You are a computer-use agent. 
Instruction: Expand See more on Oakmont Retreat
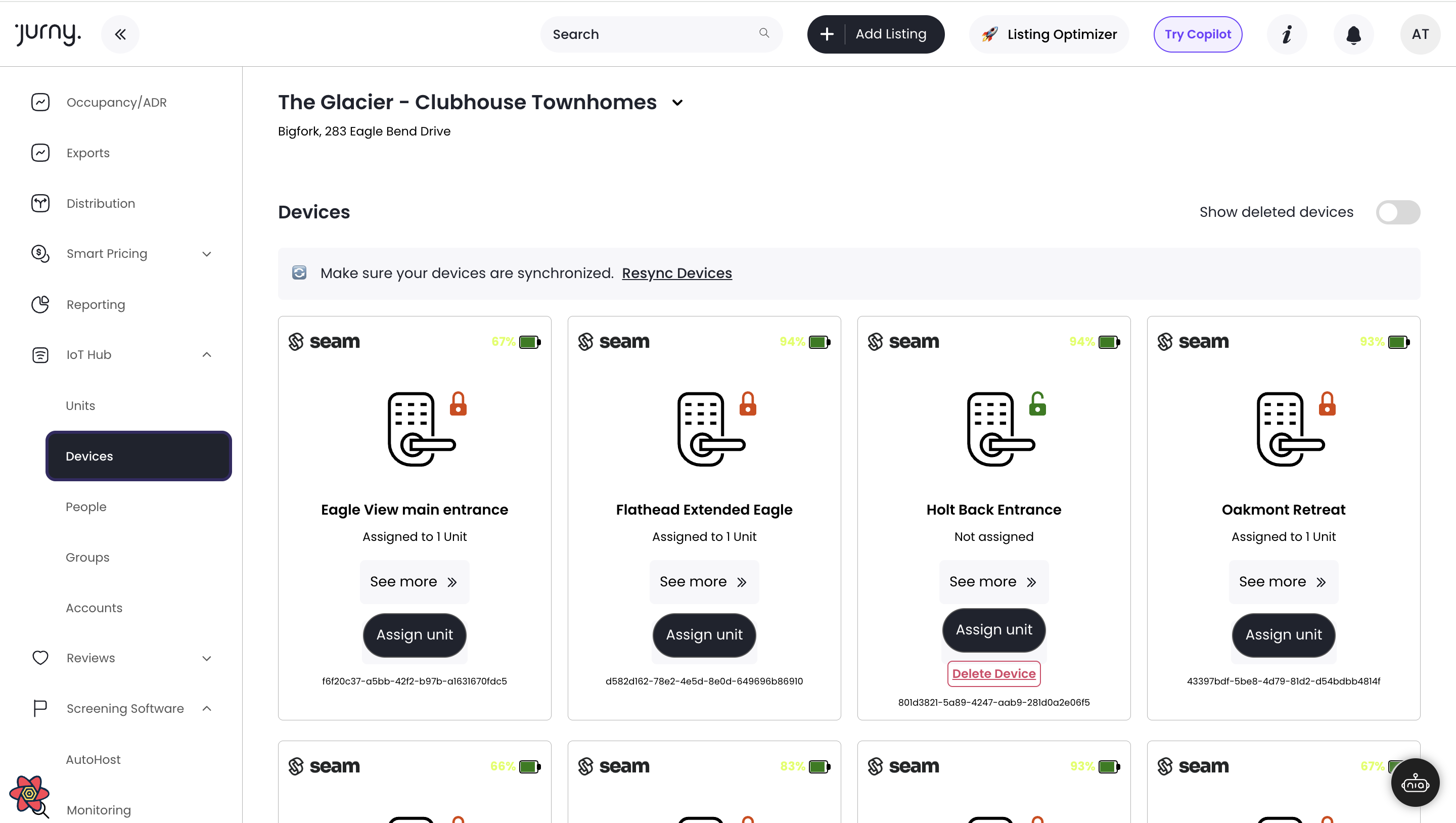tap(1283, 582)
